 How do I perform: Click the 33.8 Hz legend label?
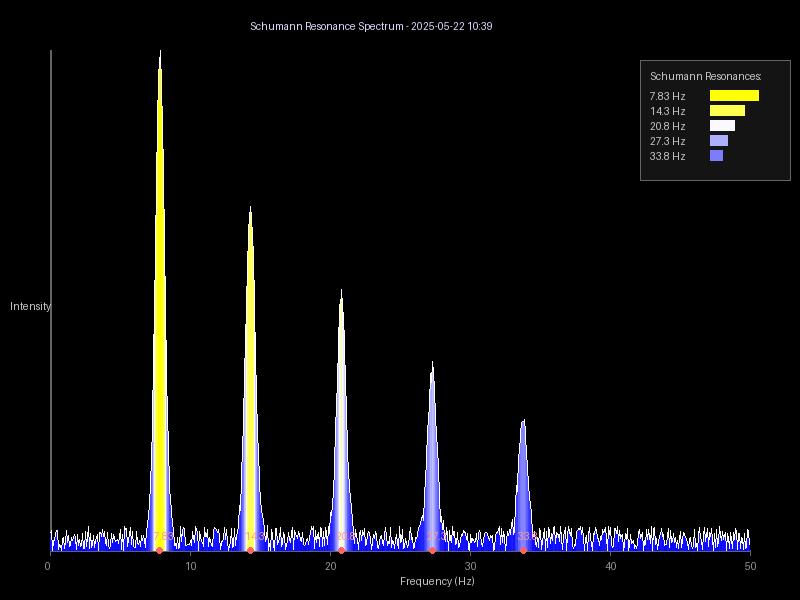coord(667,156)
